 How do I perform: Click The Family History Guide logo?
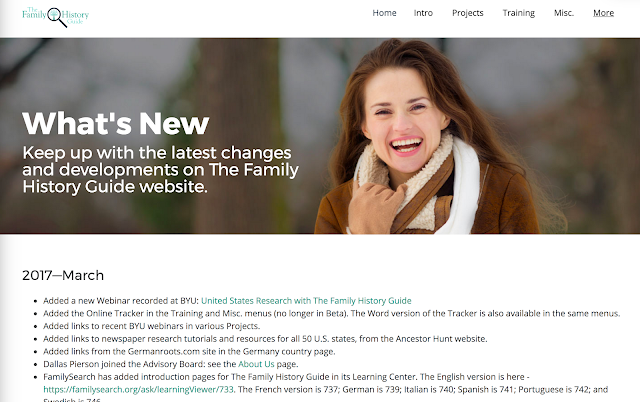tap(56, 17)
